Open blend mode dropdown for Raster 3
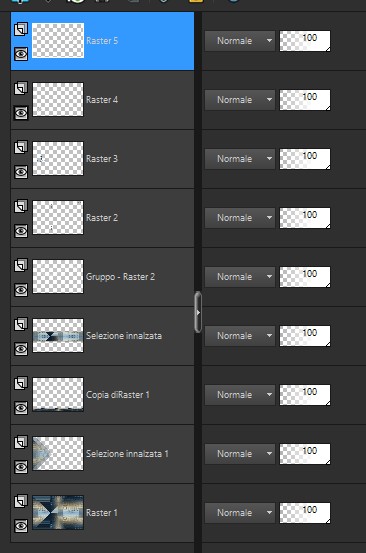This screenshot has width=366, height=553. point(239,159)
